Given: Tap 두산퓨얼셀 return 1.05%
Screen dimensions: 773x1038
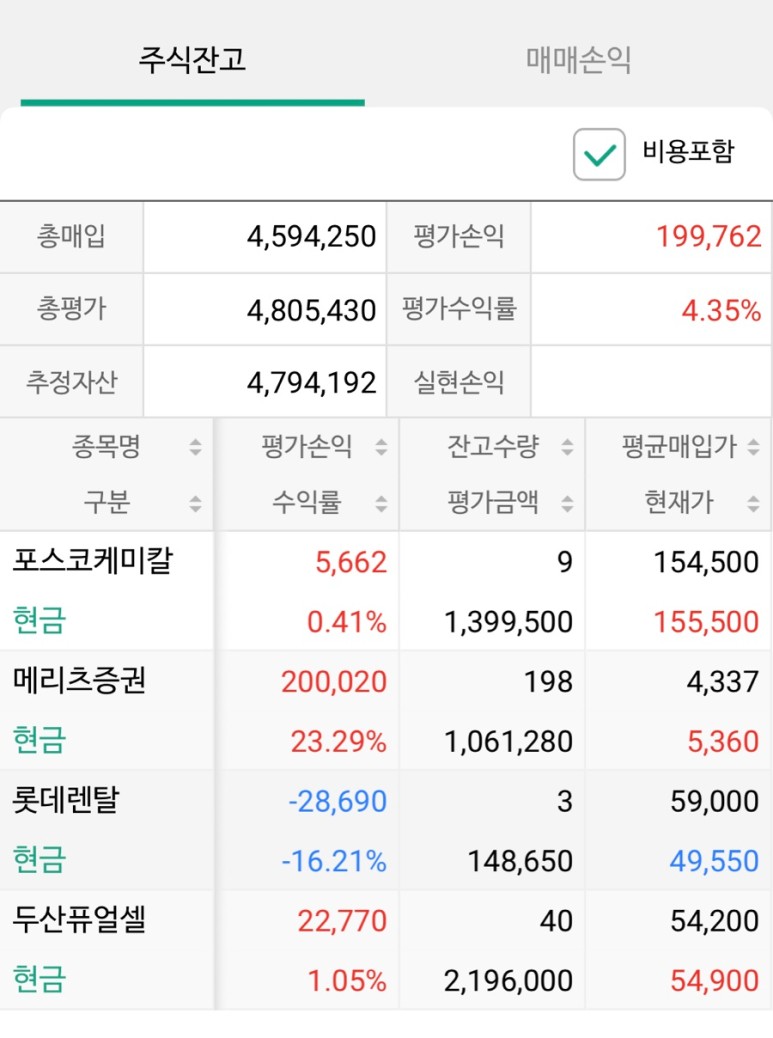Looking at the screenshot, I should coord(347,981).
